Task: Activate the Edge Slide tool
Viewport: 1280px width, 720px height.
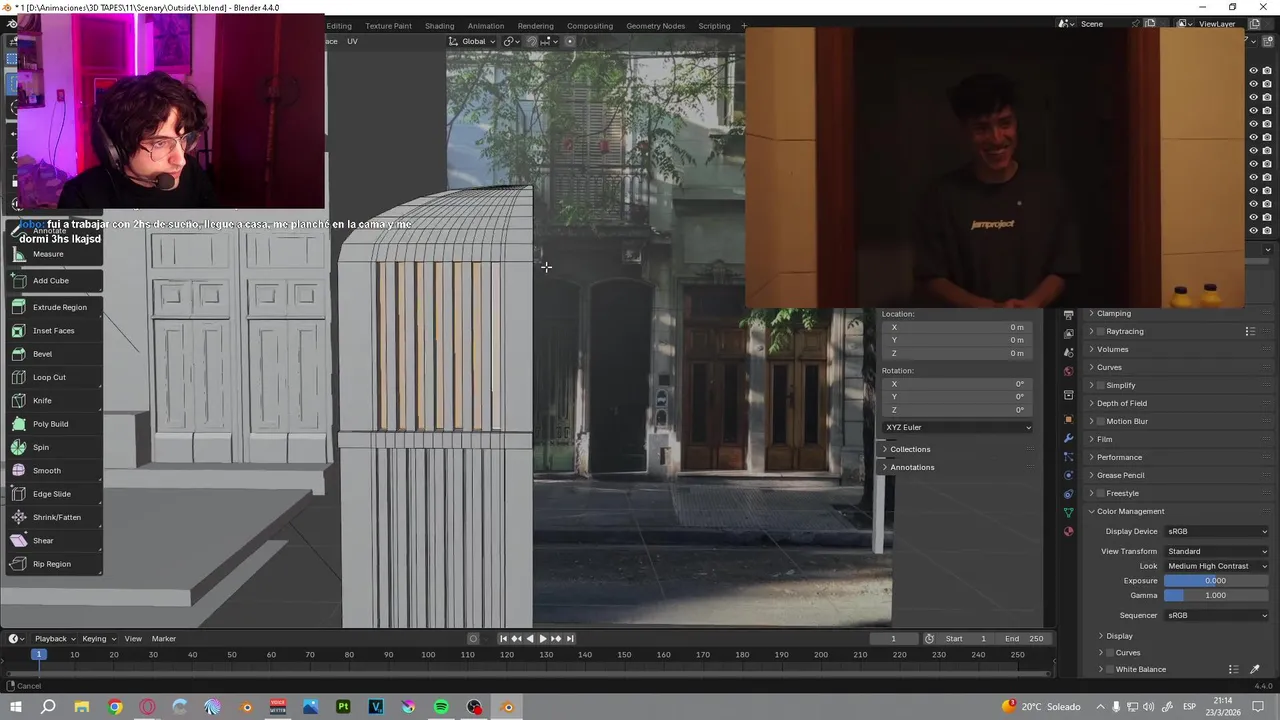Action: click(x=53, y=494)
